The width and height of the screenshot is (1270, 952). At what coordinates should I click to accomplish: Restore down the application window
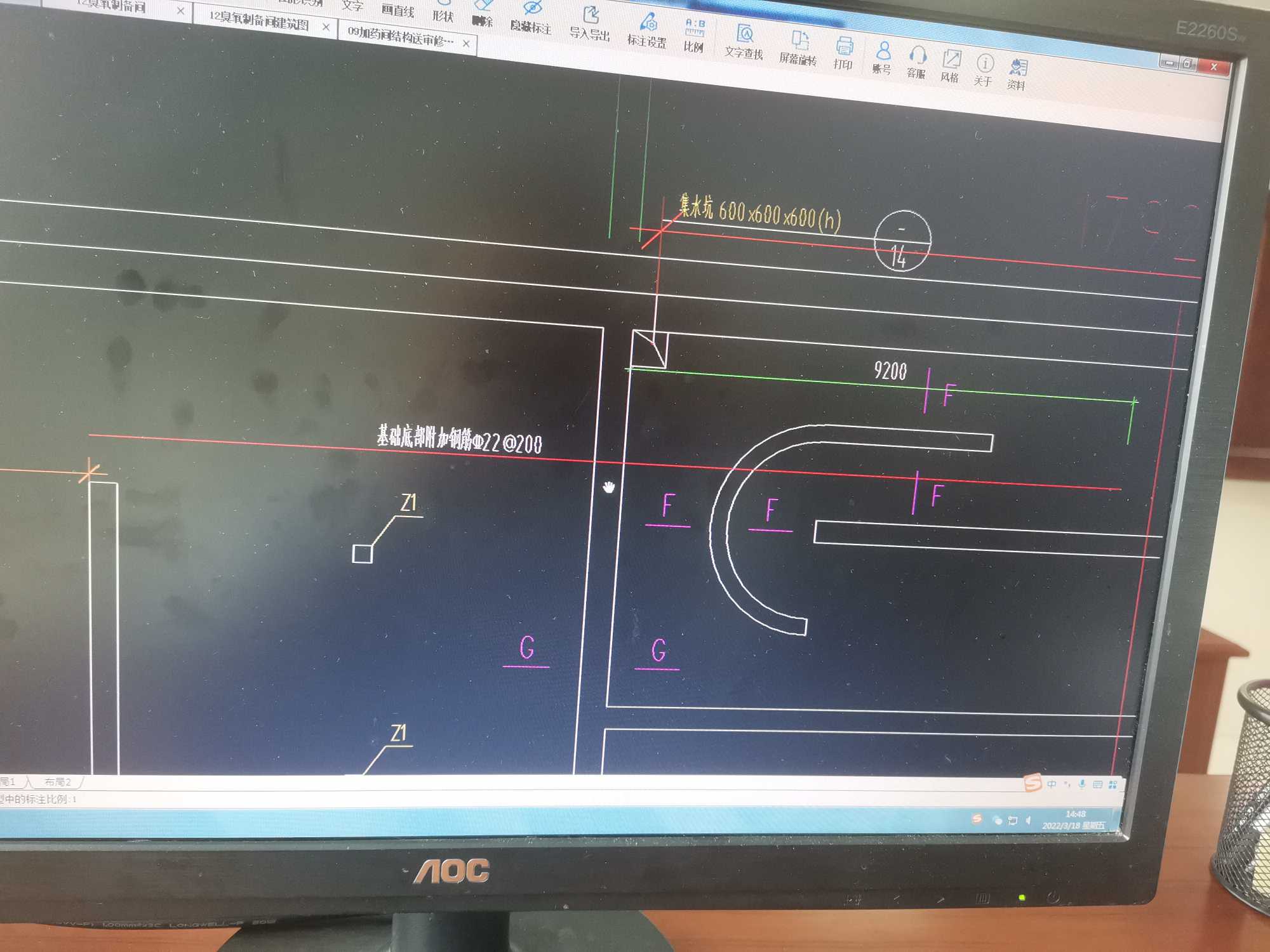[x=1189, y=63]
